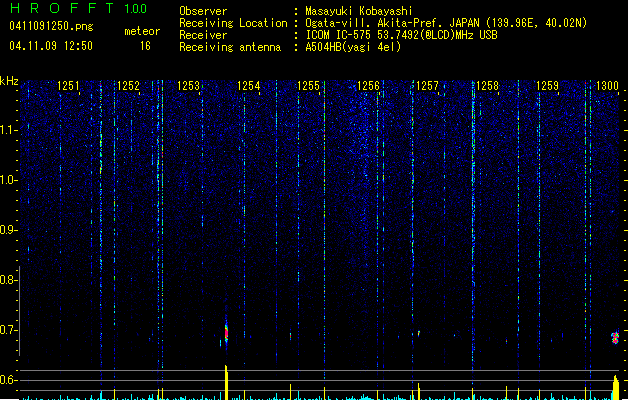629x400 pixels.
Task: Click the 1251 time marker
Action: point(68,86)
